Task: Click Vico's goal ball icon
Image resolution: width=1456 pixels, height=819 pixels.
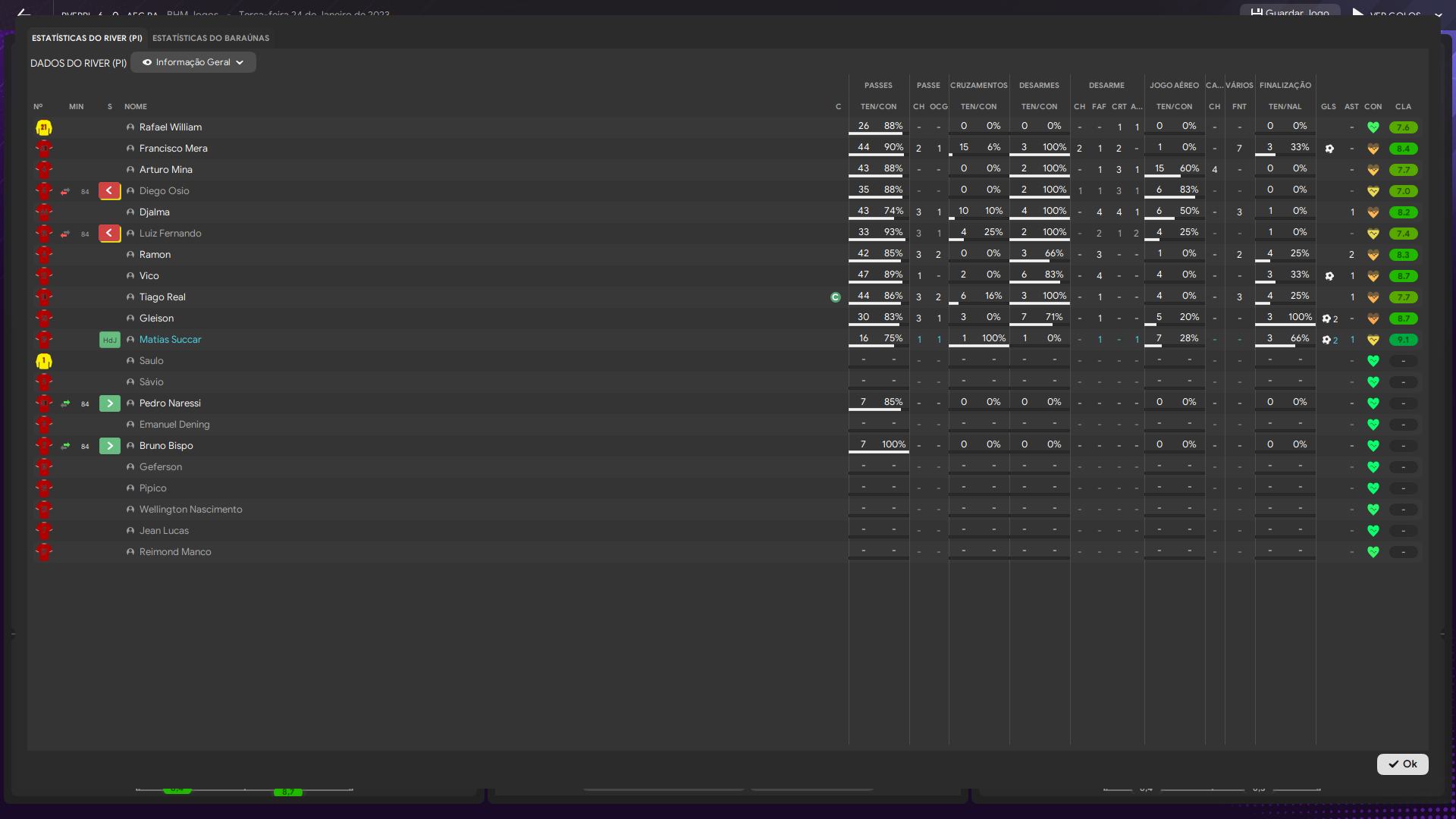Action: tap(1329, 276)
